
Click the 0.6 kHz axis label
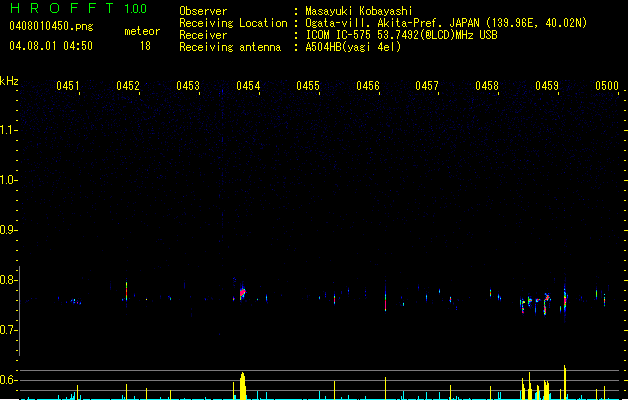point(8,380)
